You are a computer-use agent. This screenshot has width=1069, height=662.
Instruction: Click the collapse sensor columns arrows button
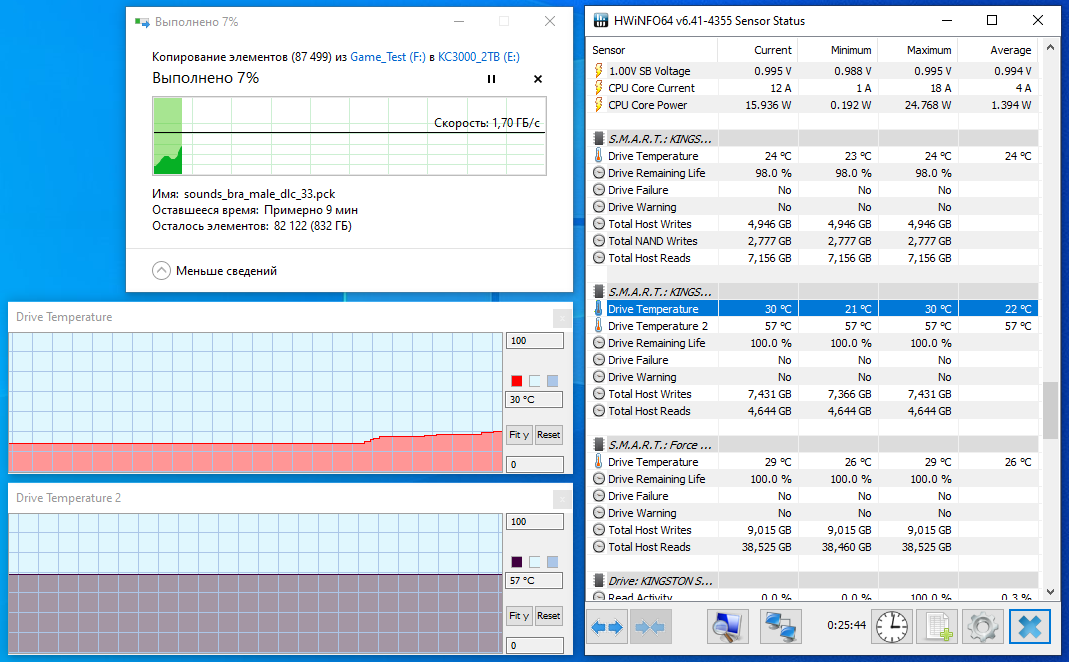pyautogui.click(x=650, y=627)
